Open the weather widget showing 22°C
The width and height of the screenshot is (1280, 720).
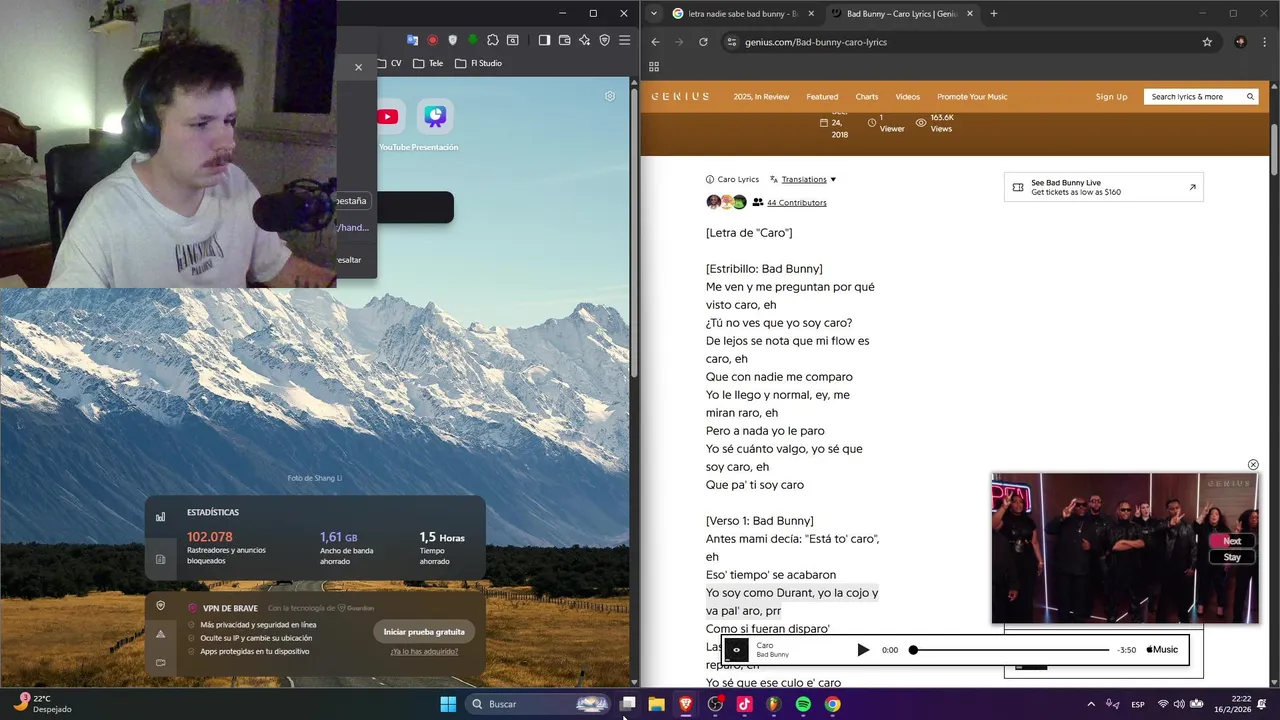(x=42, y=704)
